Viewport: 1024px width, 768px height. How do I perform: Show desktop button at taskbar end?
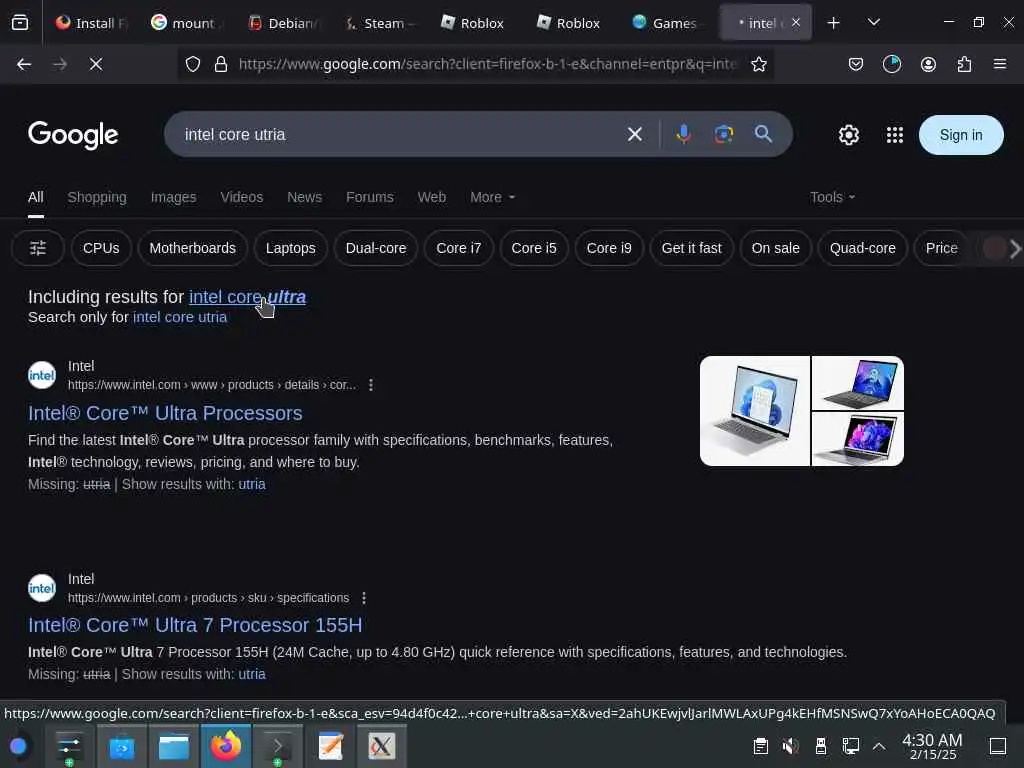point(997,746)
